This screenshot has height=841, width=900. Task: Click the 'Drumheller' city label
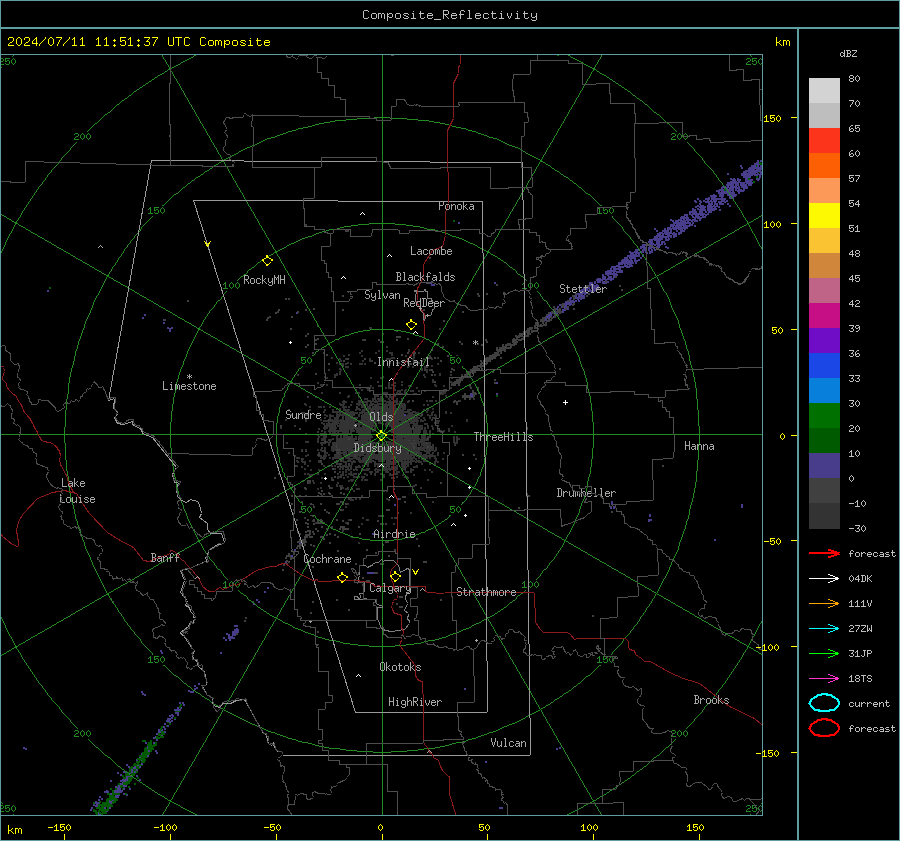586,493
